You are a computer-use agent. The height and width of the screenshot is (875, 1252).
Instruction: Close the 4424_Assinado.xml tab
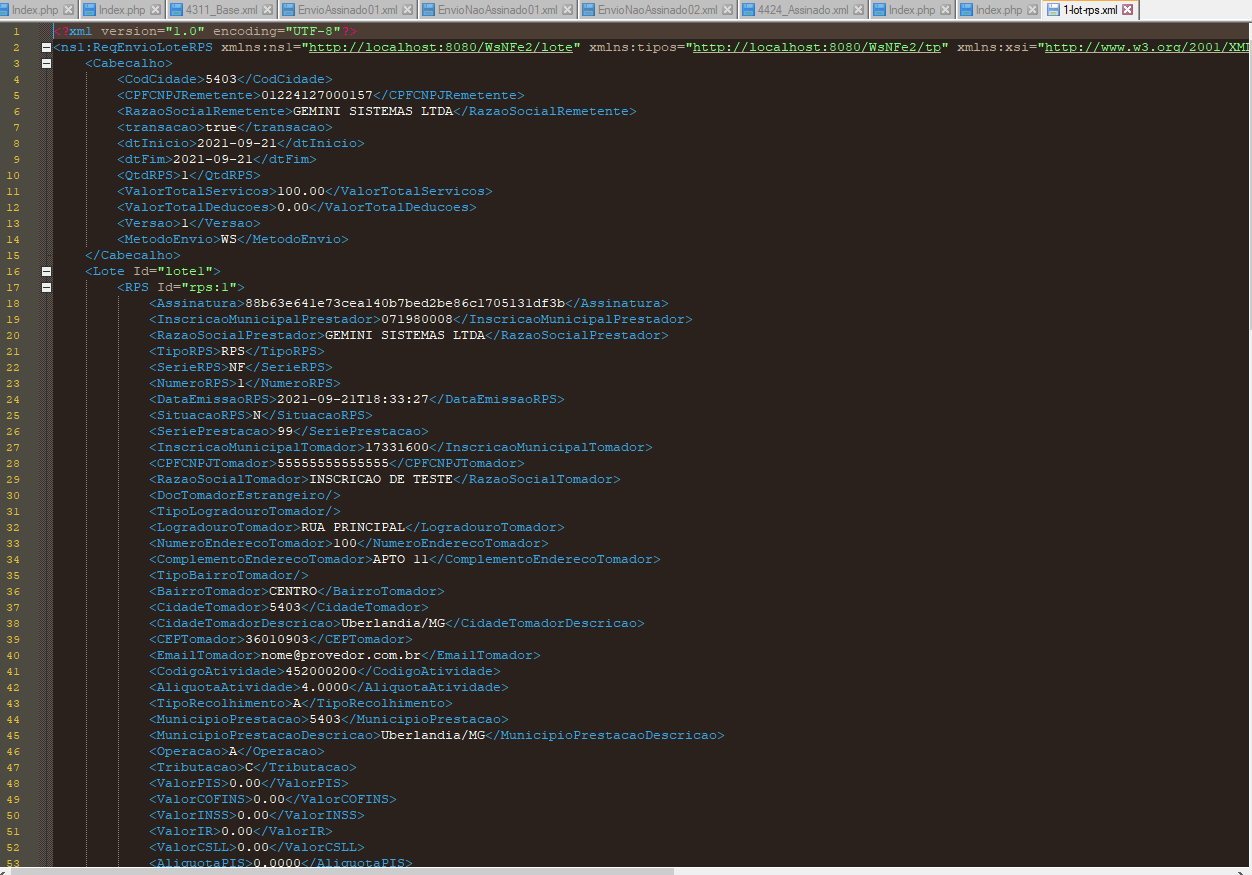coord(860,10)
